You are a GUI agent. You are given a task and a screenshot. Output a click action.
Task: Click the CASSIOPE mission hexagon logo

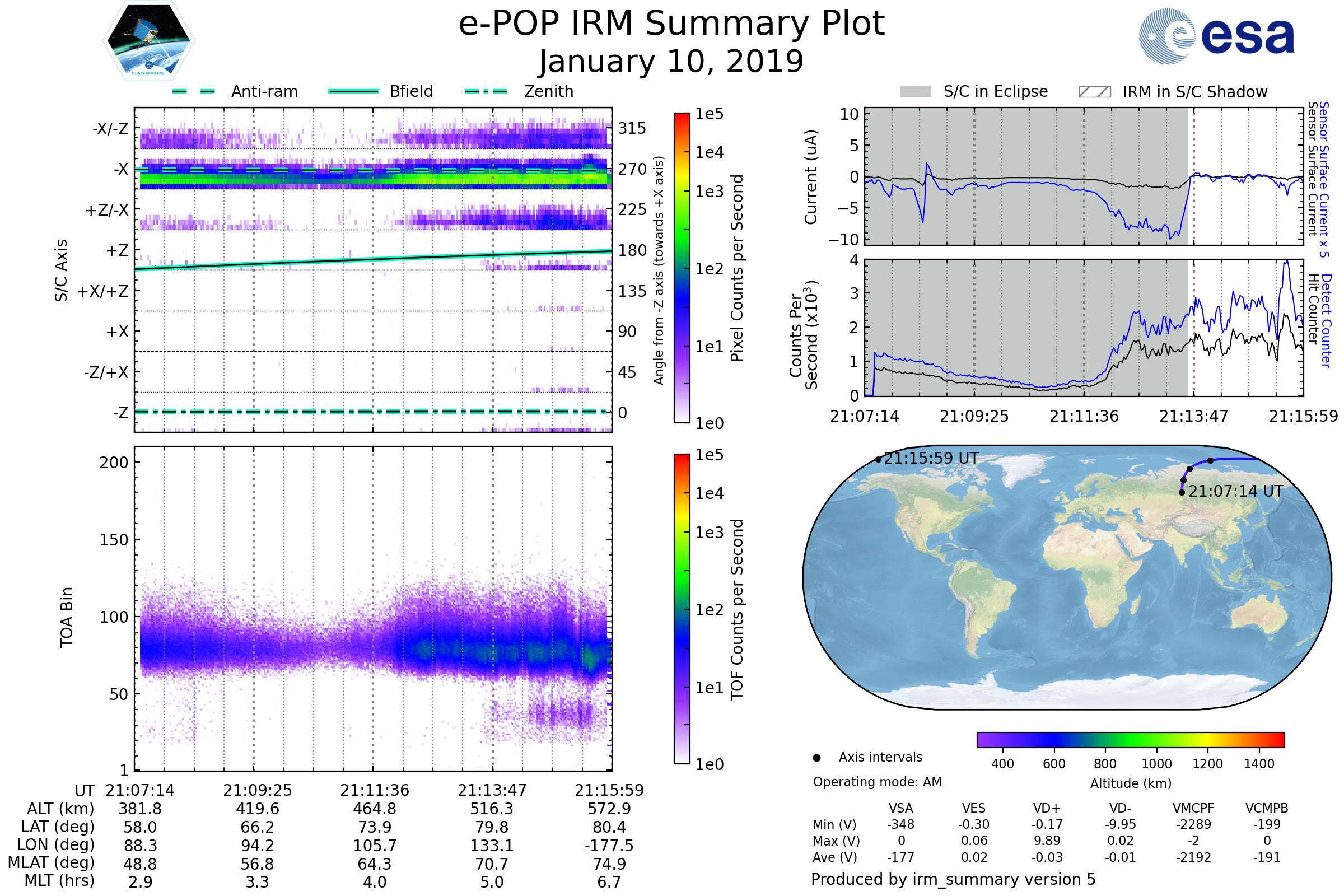pos(148,41)
